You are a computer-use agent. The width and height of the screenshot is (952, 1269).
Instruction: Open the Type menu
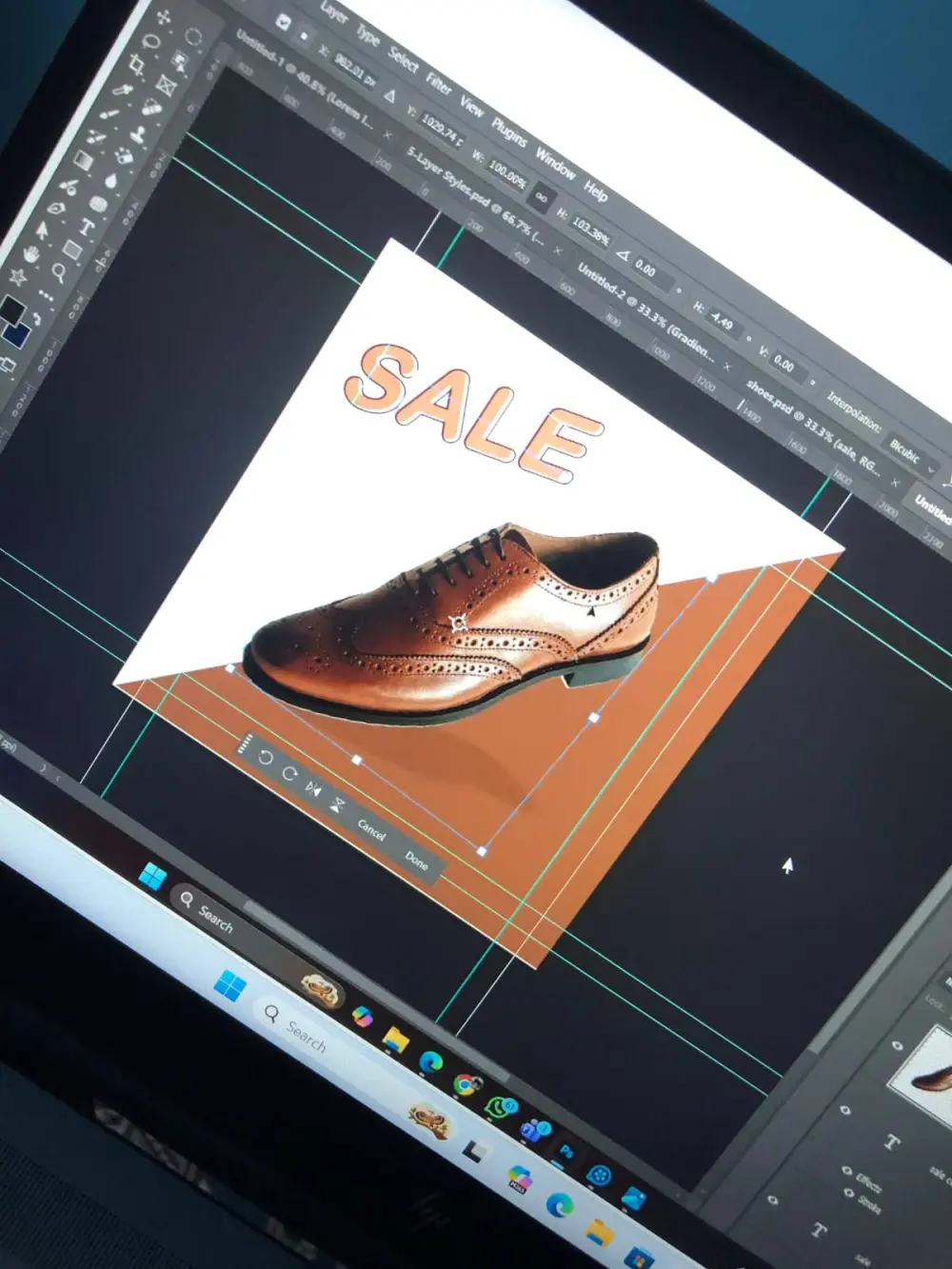point(367,37)
